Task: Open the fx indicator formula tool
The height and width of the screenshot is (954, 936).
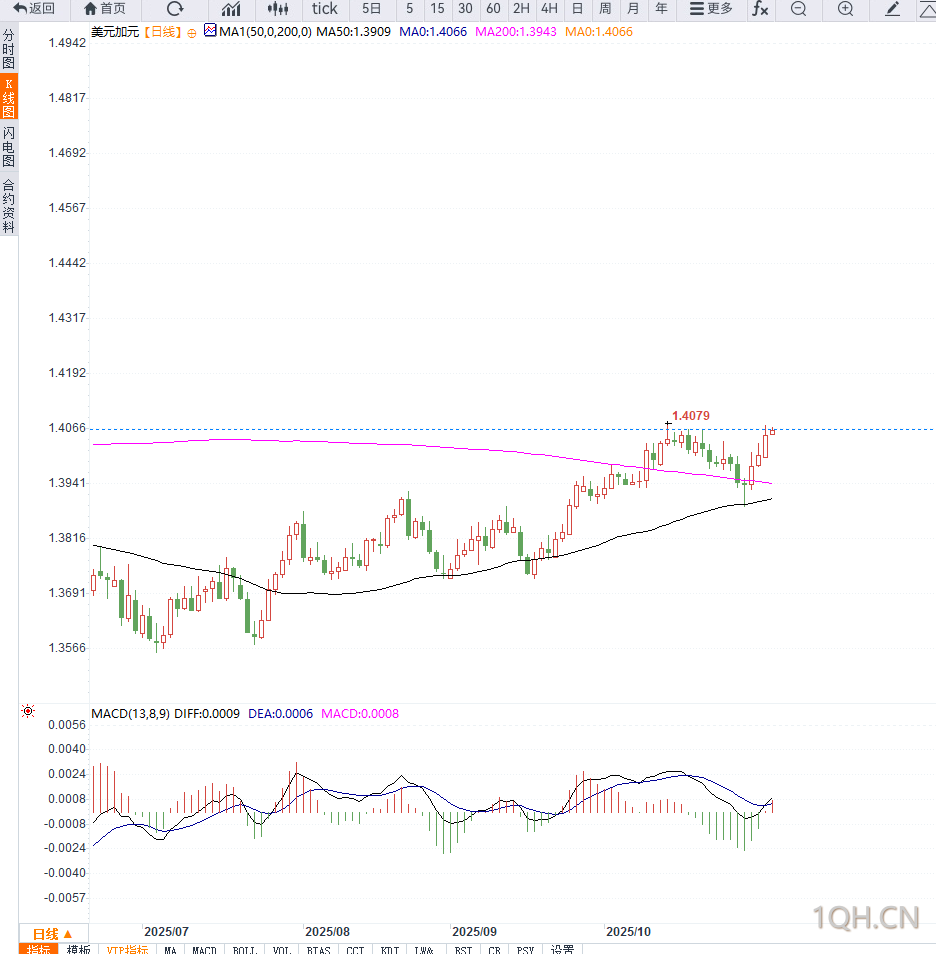Action: point(760,9)
